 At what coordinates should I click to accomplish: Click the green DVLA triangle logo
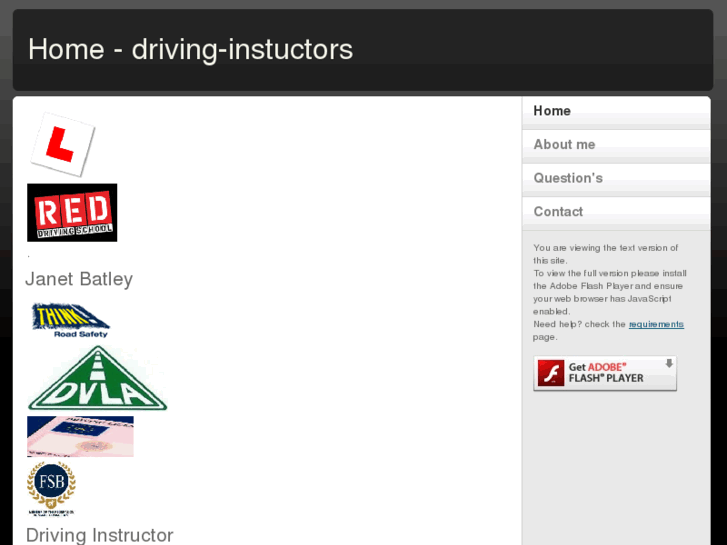[x=97, y=378]
